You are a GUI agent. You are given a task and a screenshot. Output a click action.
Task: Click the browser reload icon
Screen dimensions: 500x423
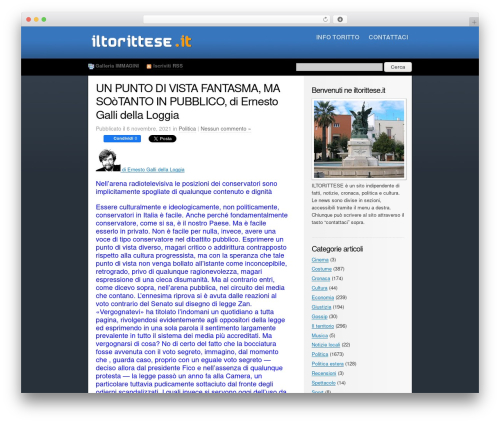pos(325,20)
